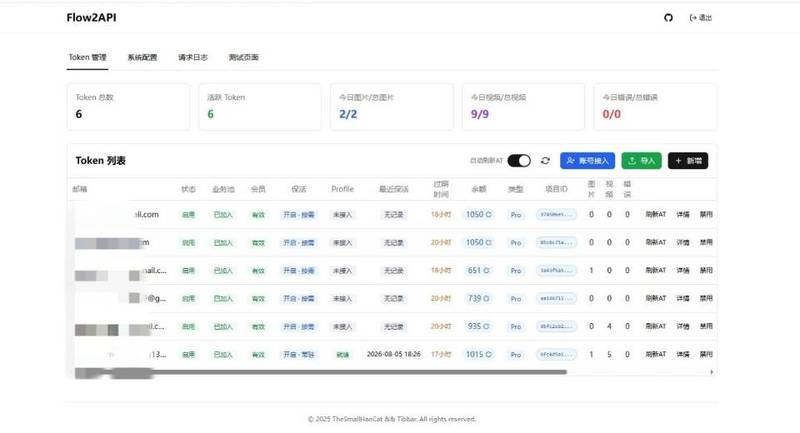800x433 pixels.
Task: Open 详情 in the 1050 row expiring 20小时
Action: pos(683,242)
